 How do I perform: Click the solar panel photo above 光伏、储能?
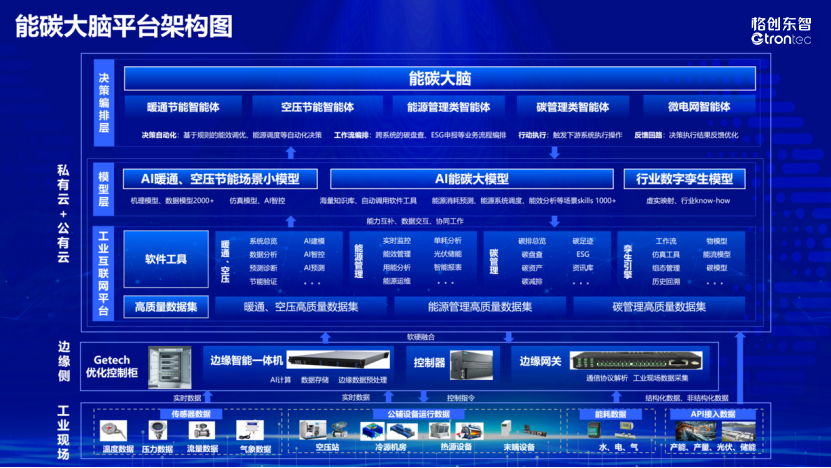pos(738,431)
